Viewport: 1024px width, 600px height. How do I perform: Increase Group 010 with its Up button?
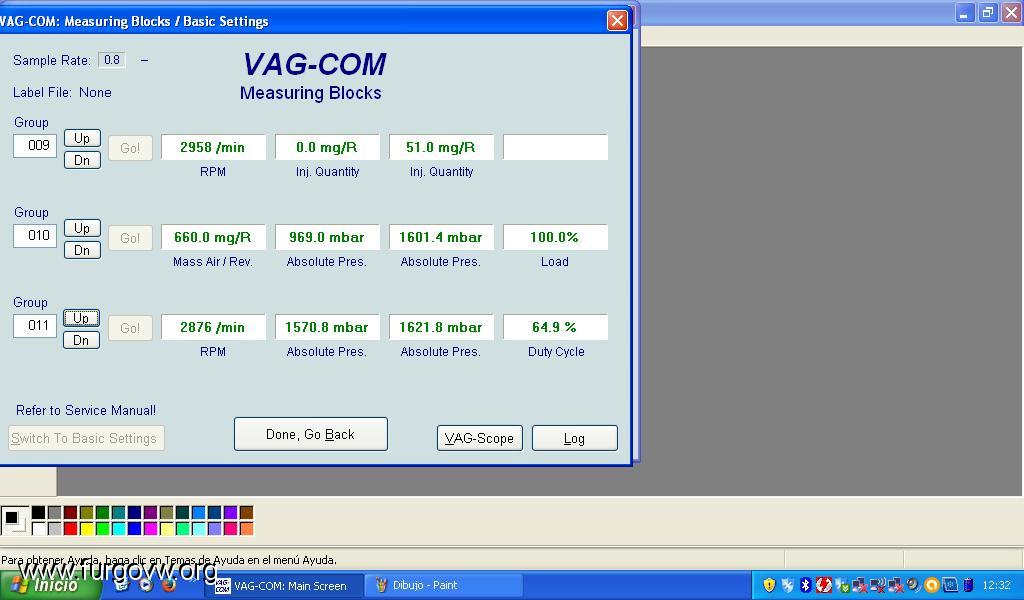click(x=82, y=229)
